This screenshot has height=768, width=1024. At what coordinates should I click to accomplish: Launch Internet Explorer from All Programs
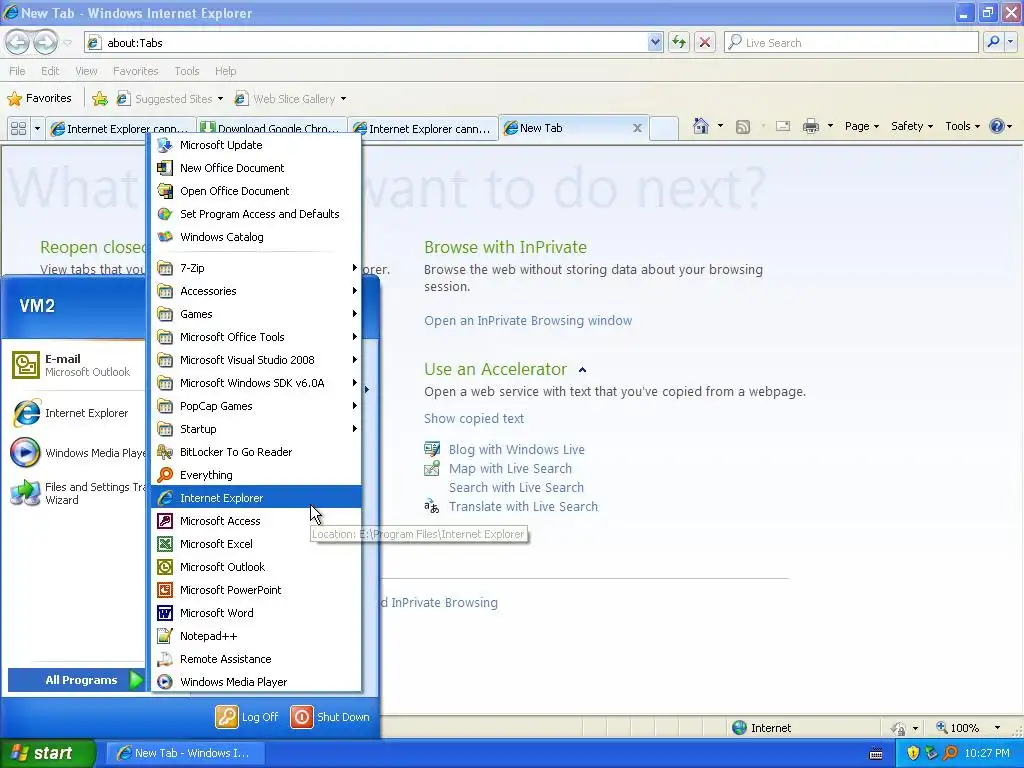[x=256, y=498]
